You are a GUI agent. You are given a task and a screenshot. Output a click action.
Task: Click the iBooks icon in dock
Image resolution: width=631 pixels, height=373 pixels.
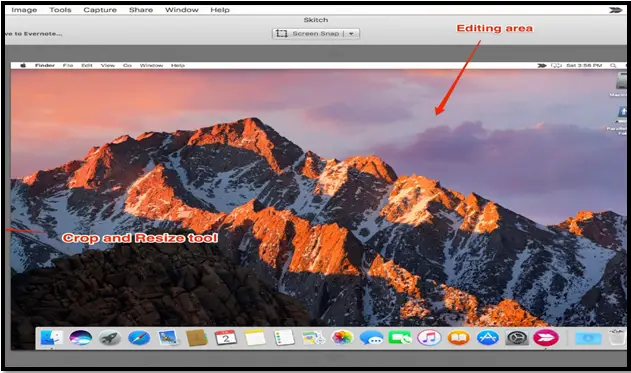458,338
